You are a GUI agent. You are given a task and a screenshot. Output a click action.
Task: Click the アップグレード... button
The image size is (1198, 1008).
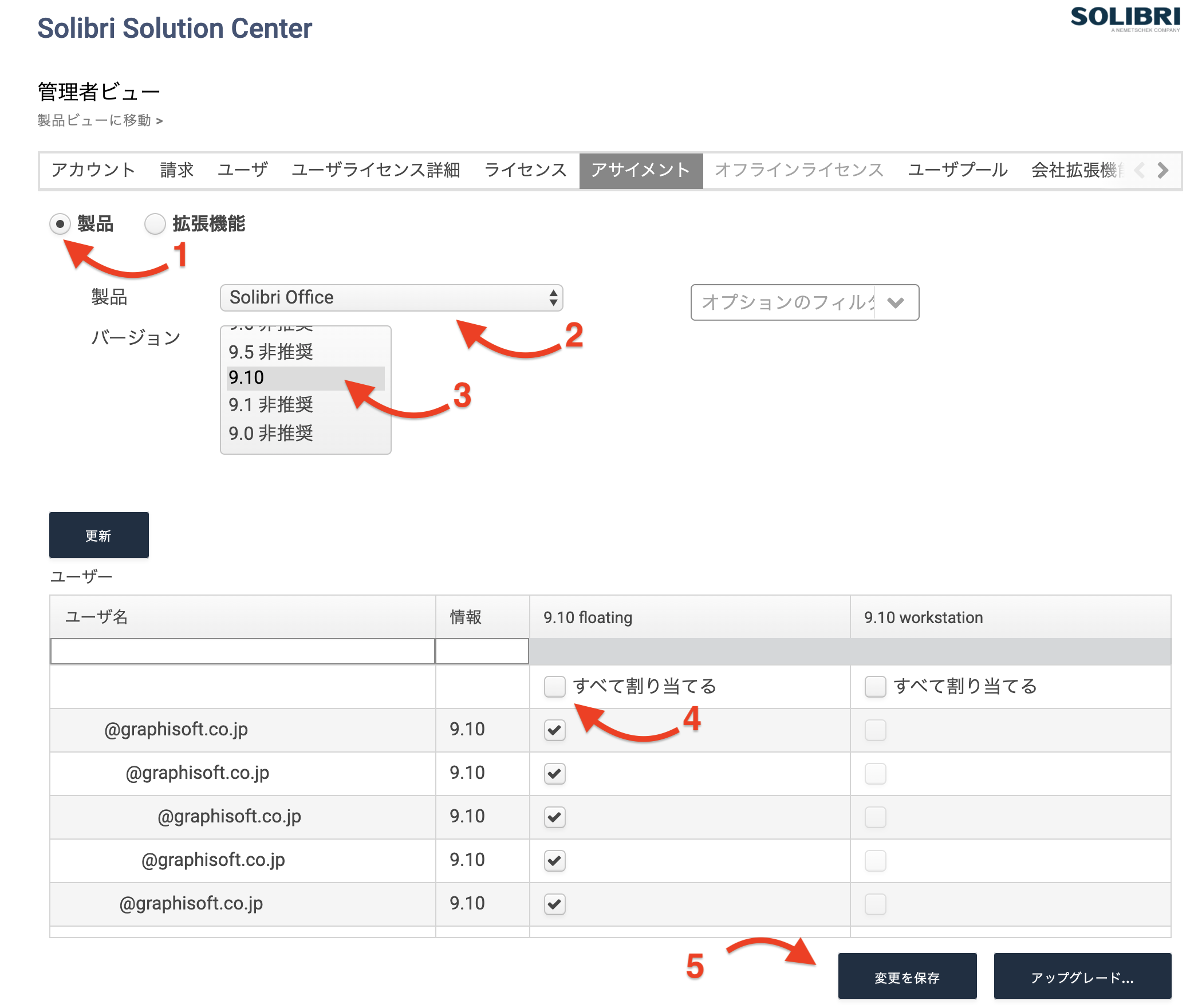coord(1082,977)
